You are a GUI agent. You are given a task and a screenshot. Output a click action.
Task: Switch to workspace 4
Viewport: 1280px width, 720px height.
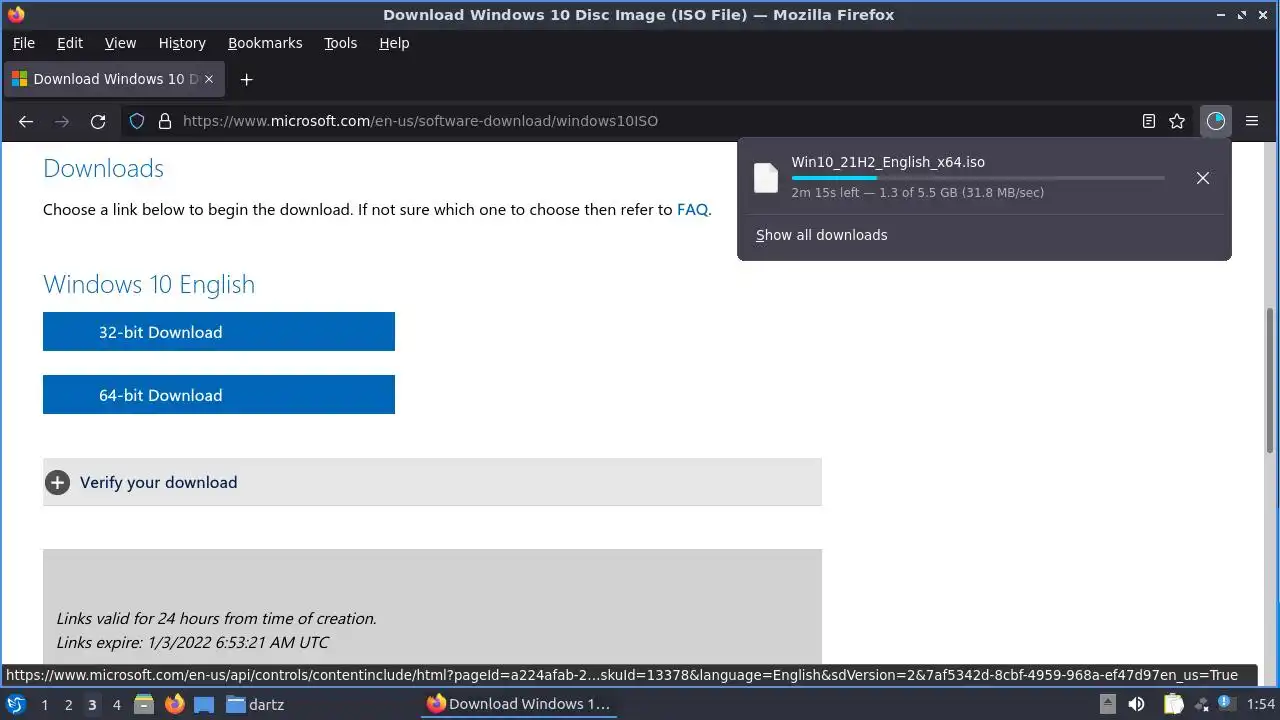point(116,705)
